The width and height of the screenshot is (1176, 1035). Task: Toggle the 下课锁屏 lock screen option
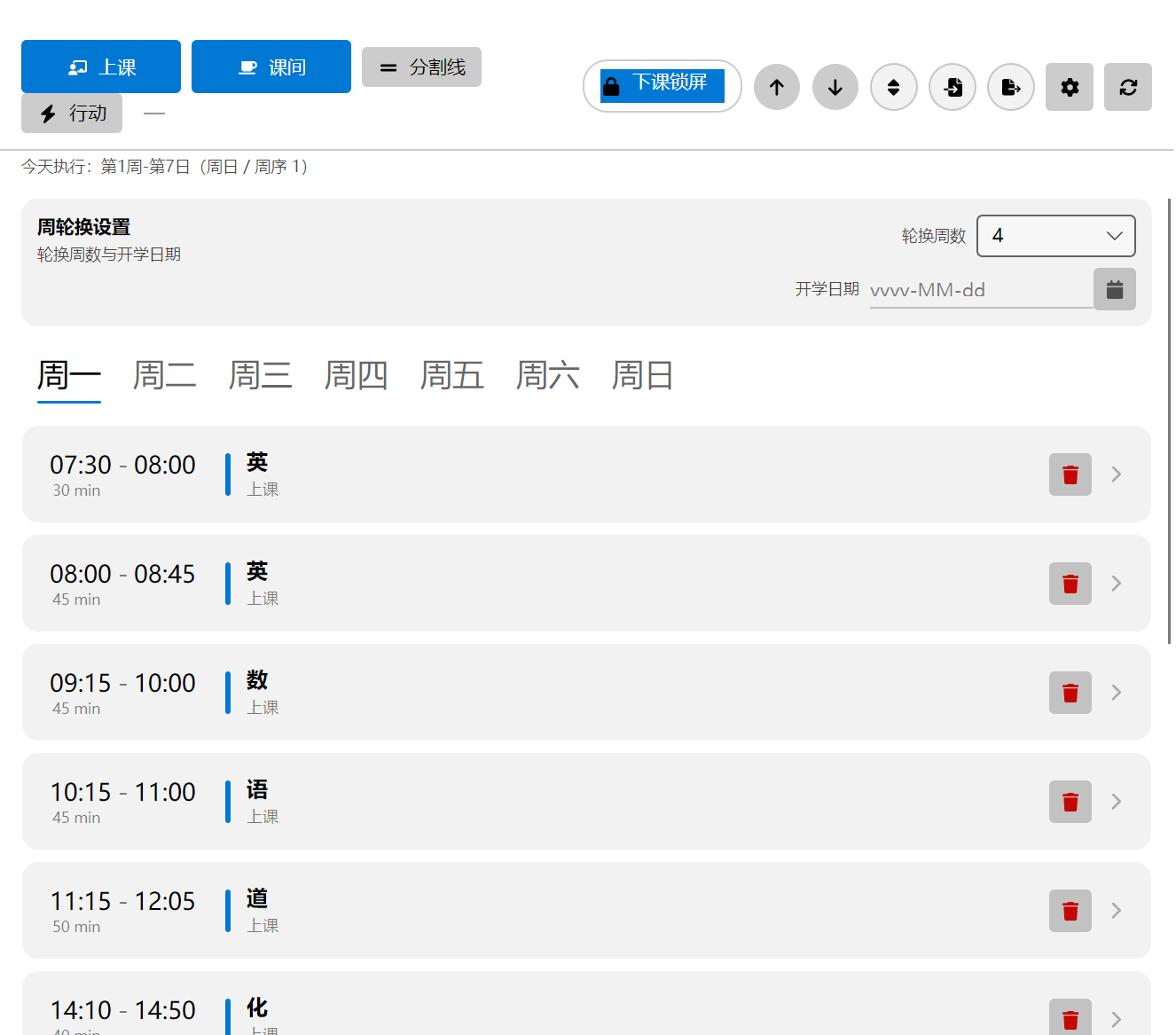pos(662,86)
